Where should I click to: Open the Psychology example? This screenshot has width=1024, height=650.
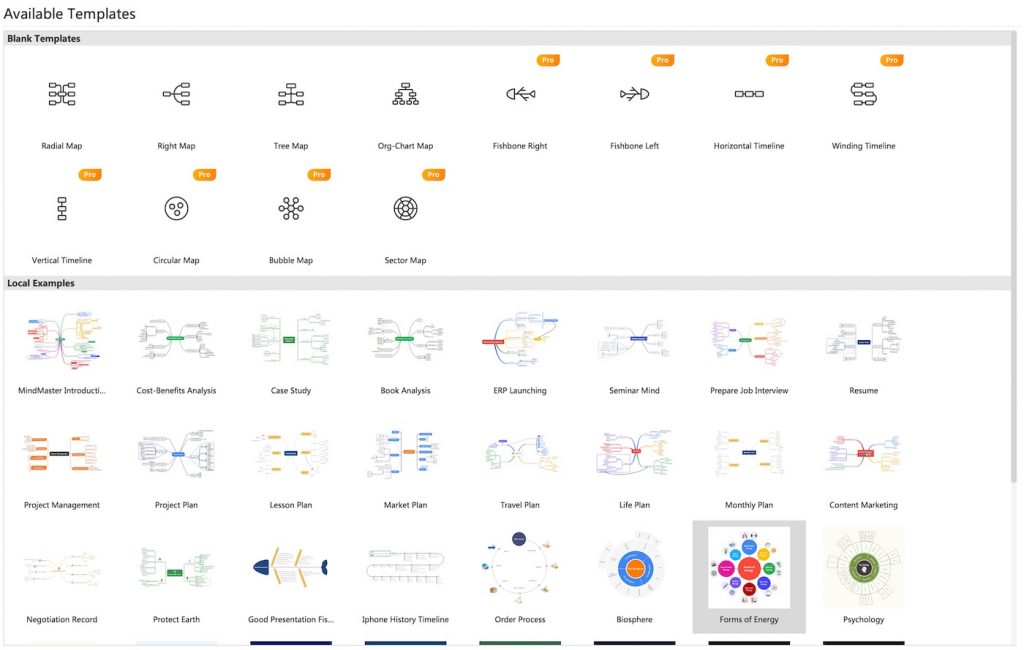(x=862, y=567)
